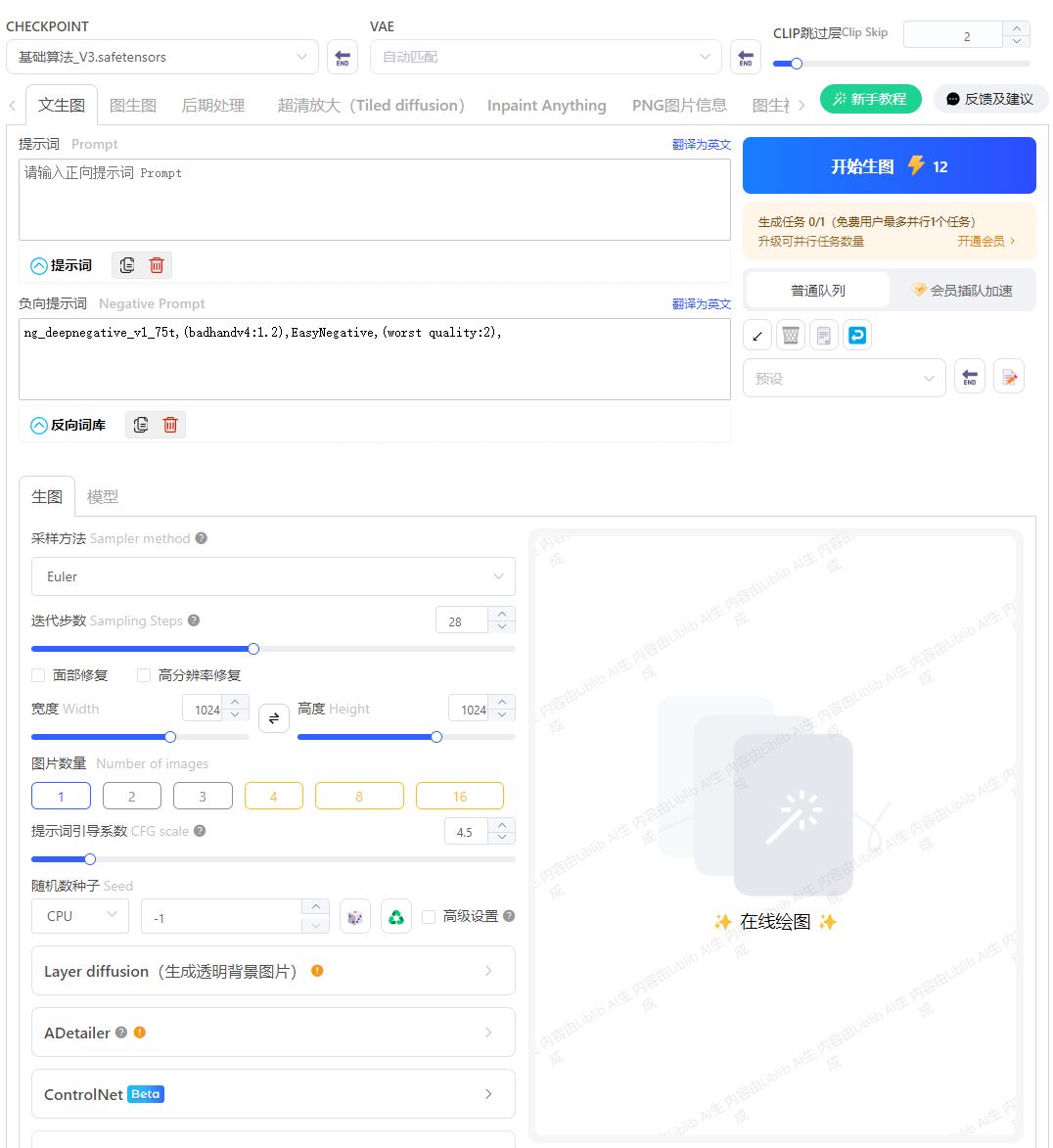Click the 开始生图 generate button
Screen dimensions: 1053x1148
click(890, 165)
